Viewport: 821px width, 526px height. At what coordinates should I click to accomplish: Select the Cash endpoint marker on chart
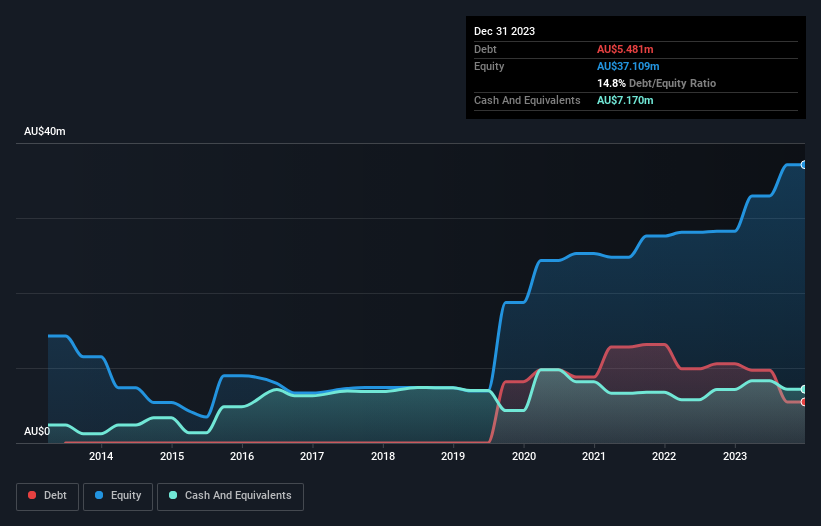[x=804, y=389]
